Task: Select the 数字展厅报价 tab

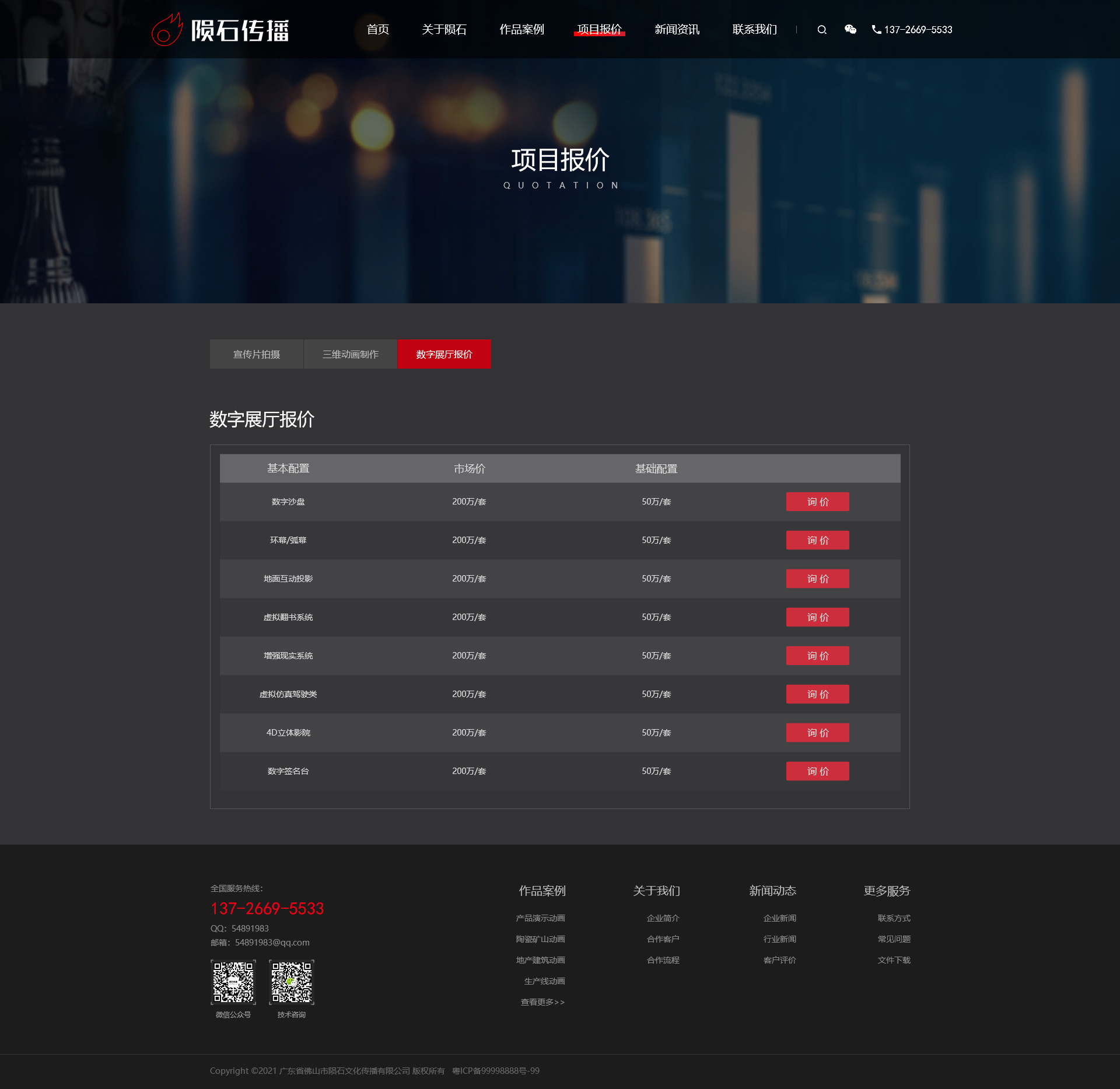Action: tap(444, 354)
